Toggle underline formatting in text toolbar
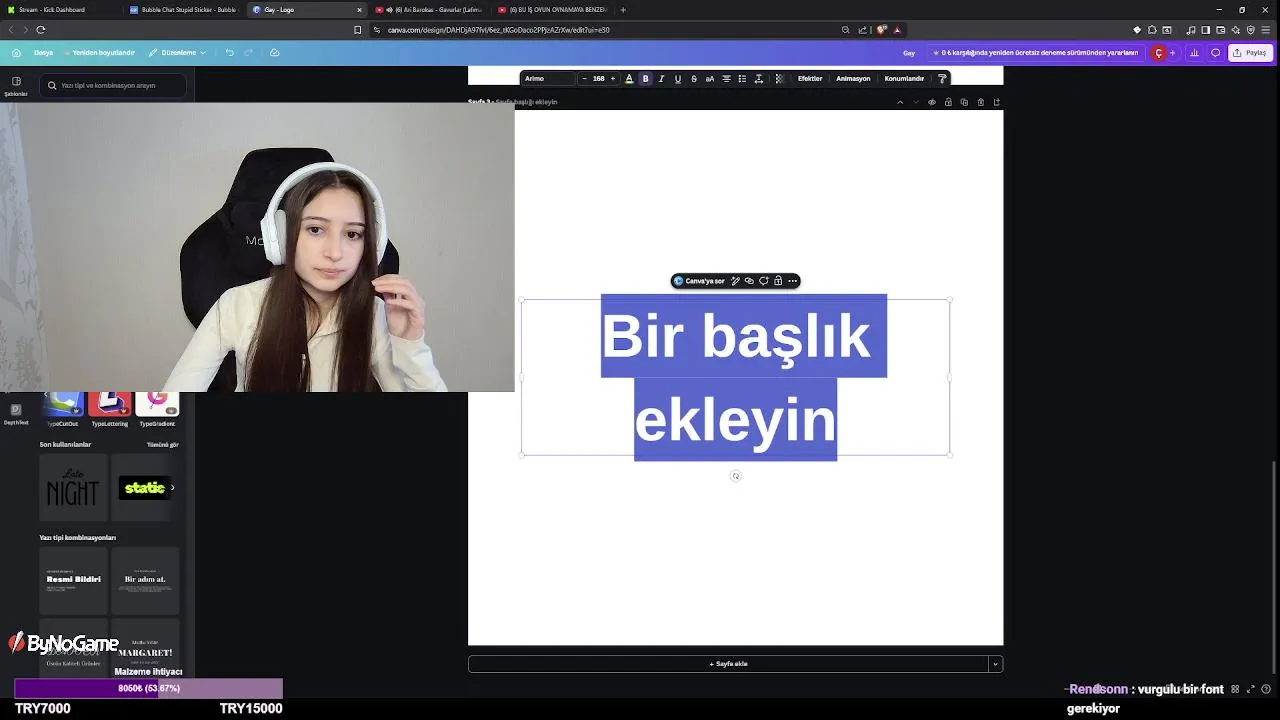The height and width of the screenshot is (720, 1280). tap(677, 79)
